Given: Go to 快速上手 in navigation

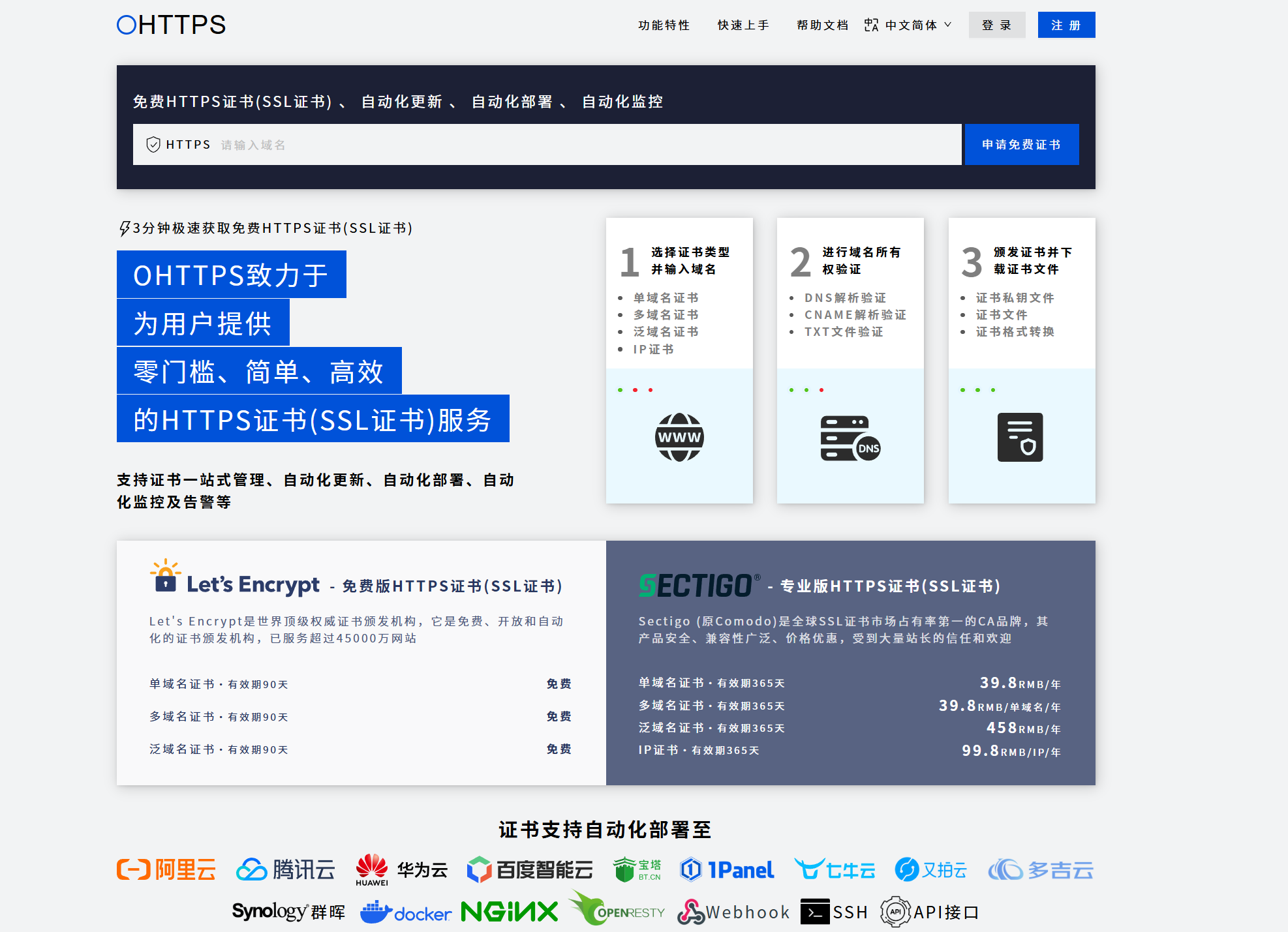Looking at the screenshot, I should (x=743, y=25).
